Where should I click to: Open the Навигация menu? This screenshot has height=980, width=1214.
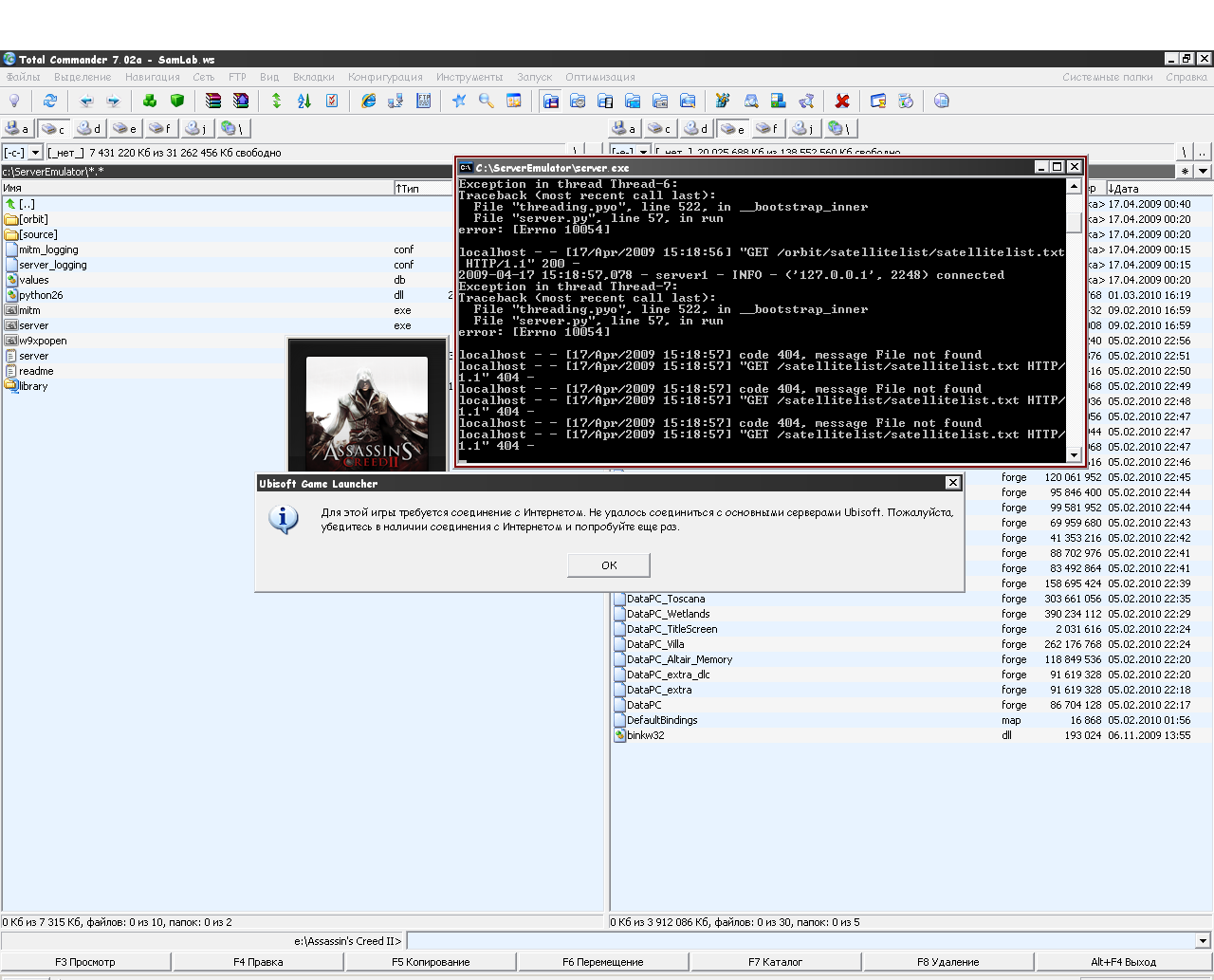(x=153, y=77)
